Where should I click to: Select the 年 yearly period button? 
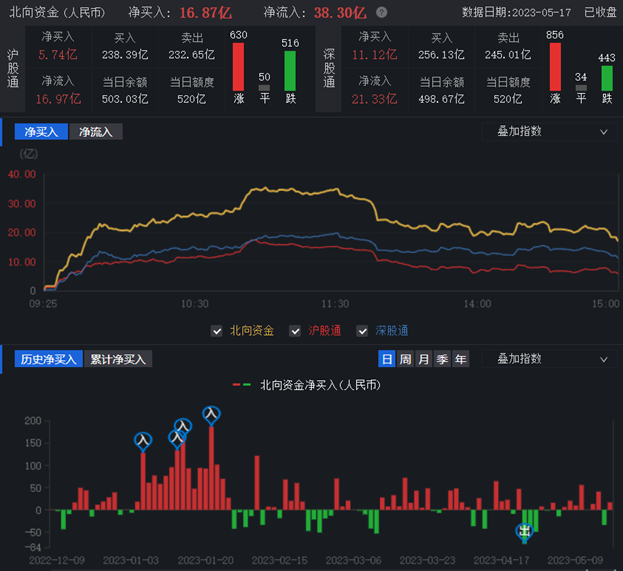tap(460, 359)
